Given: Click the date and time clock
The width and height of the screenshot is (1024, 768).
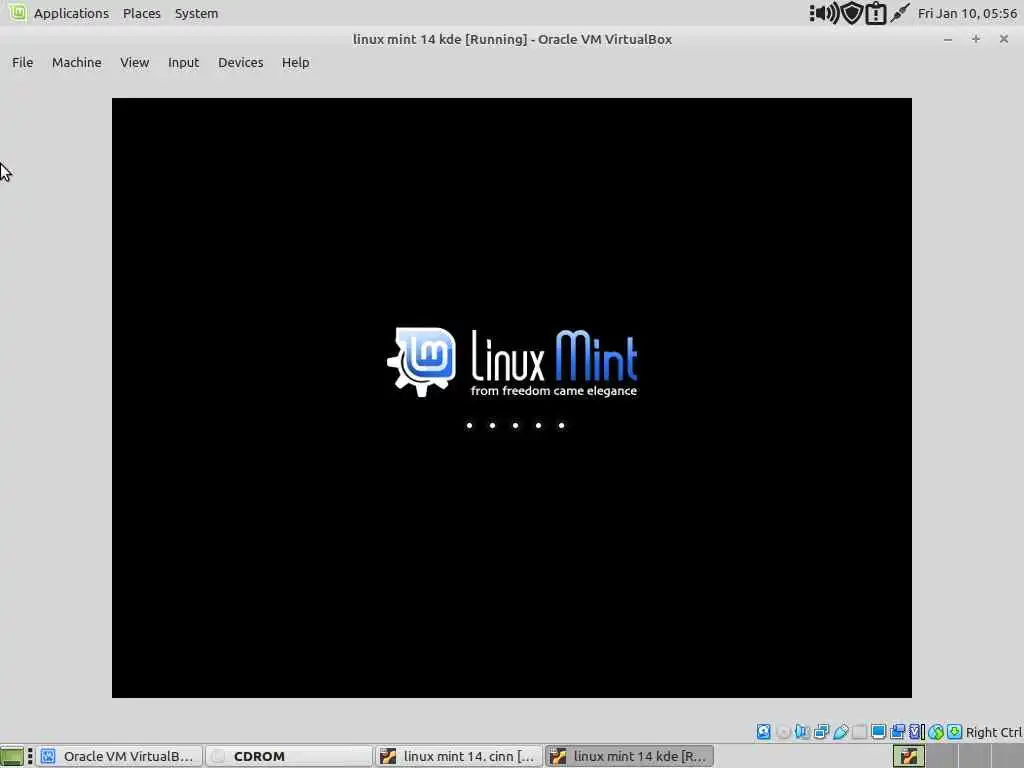Looking at the screenshot, I should tap(967, 13).
